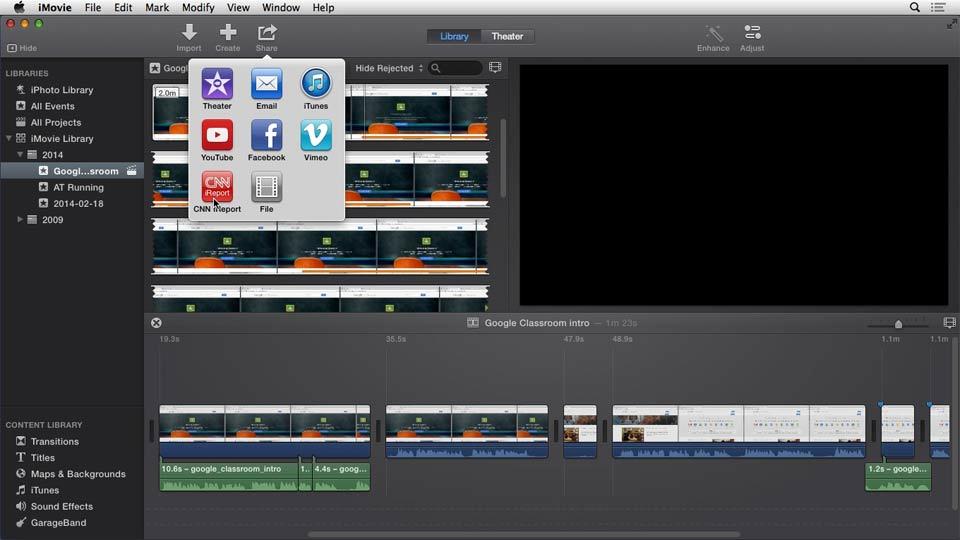The image size is (960, 540).
Task: Collapse the 2014 folder triangle
Action: (20, 155)
